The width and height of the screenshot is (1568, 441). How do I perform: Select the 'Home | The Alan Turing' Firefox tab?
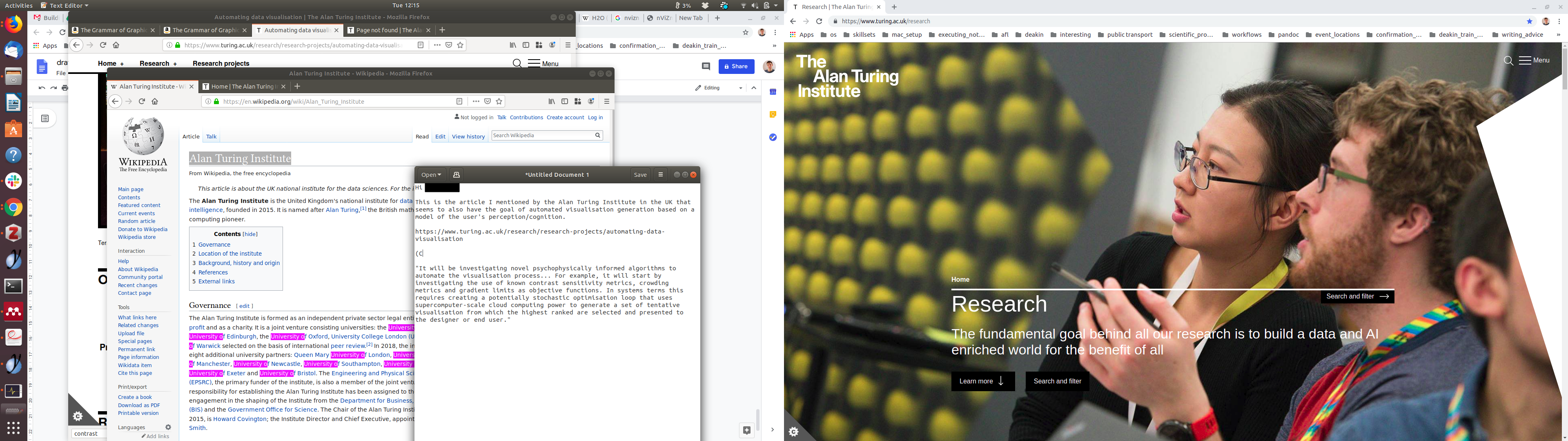242,87
